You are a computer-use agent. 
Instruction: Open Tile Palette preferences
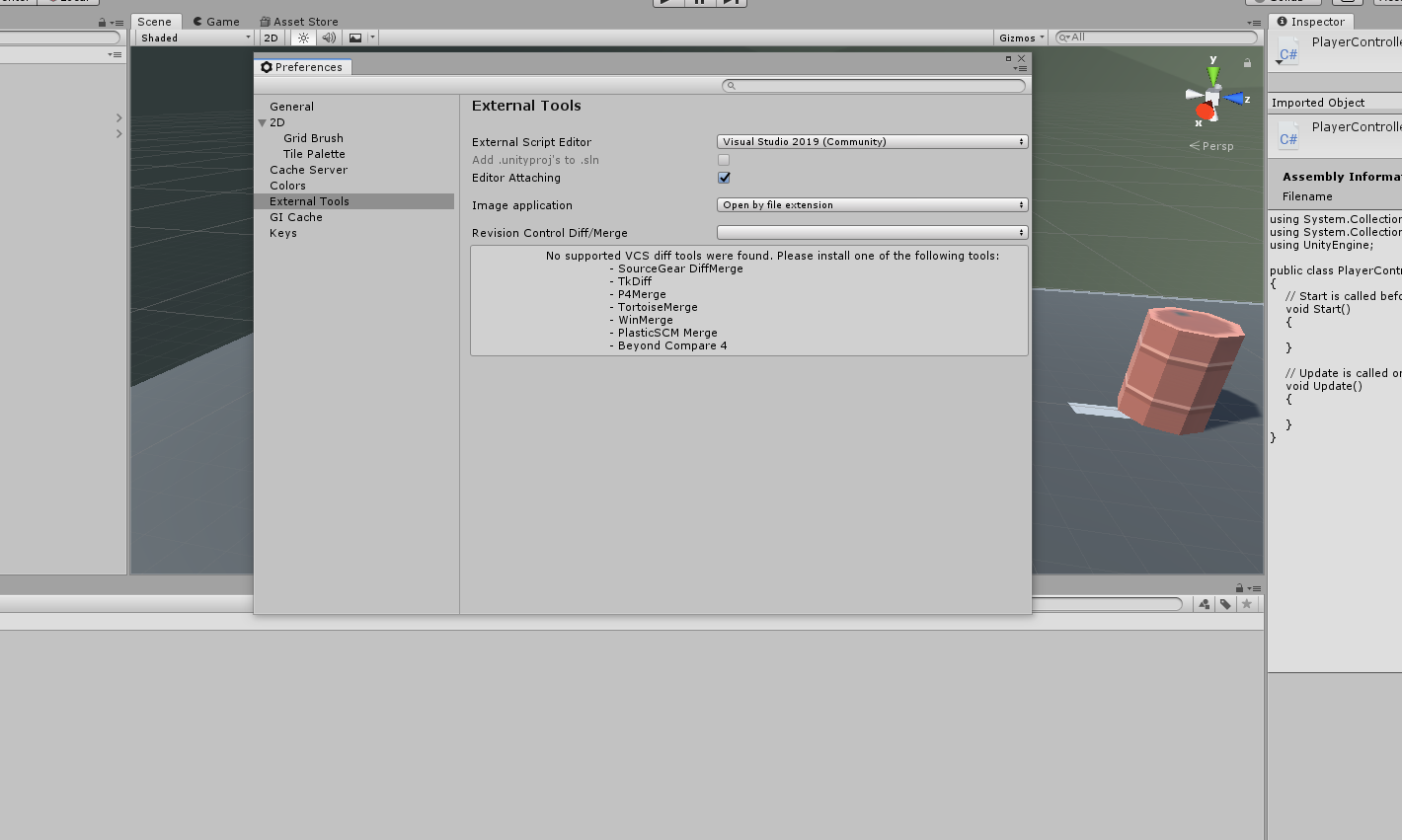[x=314, y=154]
